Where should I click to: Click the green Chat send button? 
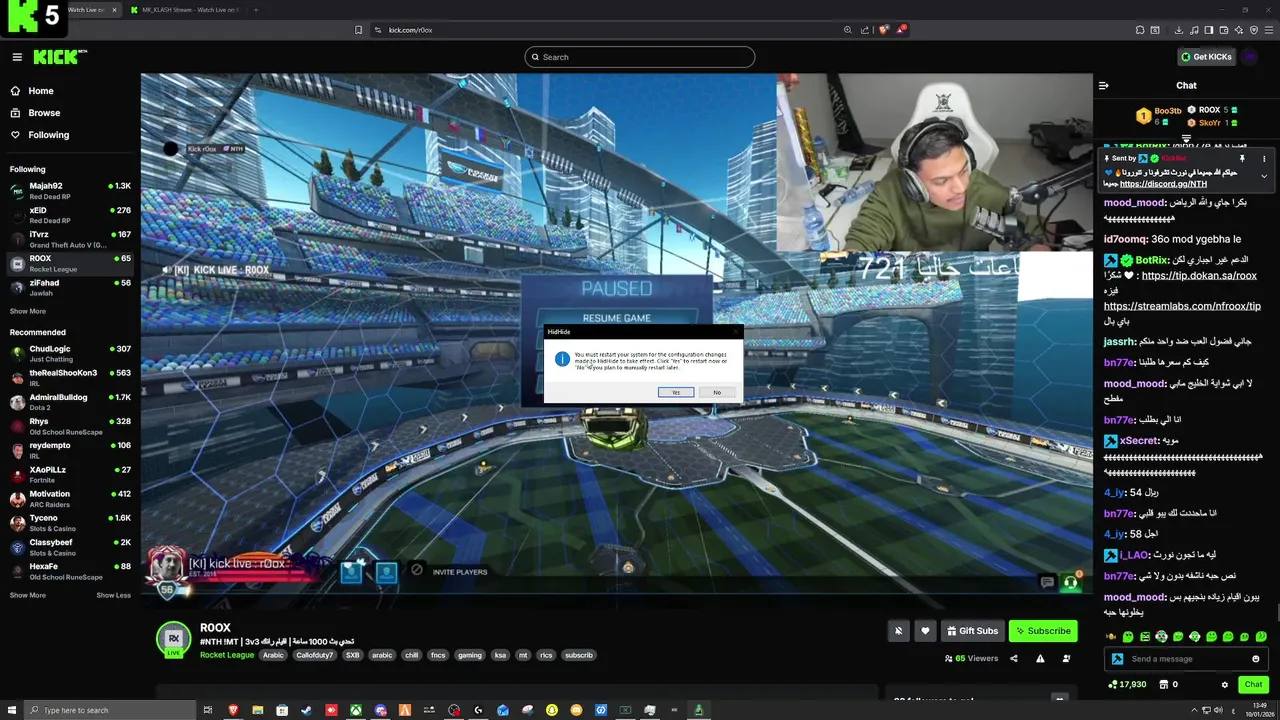click(x=1253, y=684)
